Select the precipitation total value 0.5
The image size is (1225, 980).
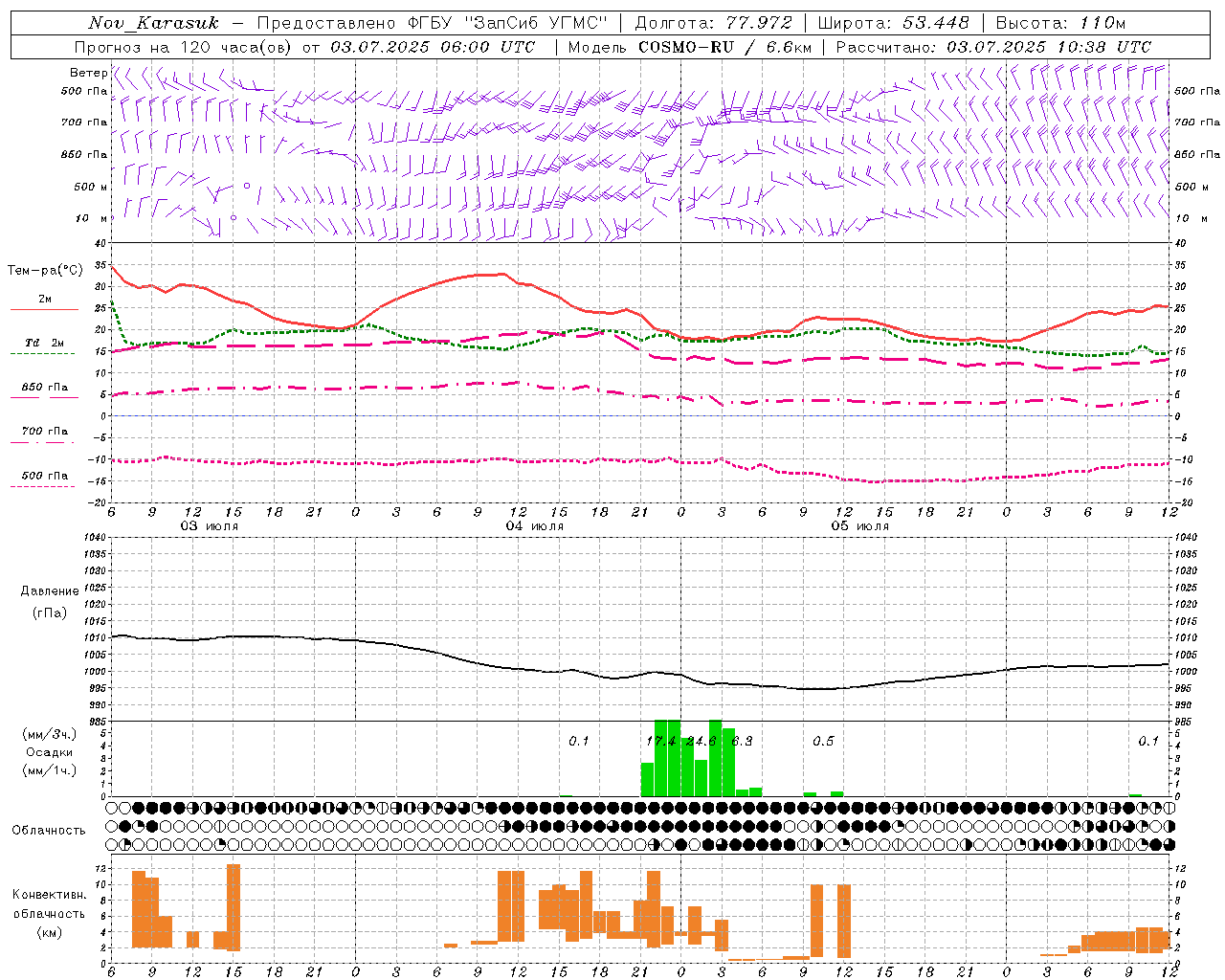point(823,742)
